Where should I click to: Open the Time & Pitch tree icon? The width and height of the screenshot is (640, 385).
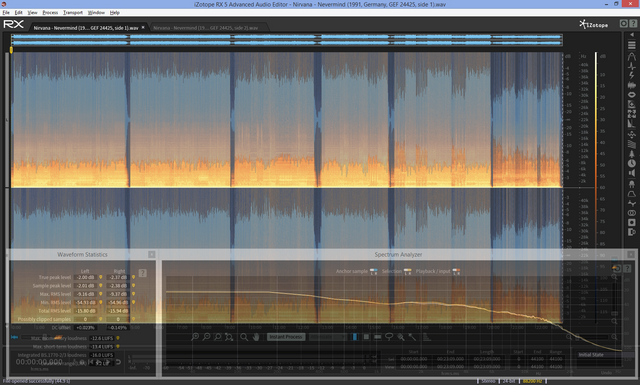pyautogui.click(x=632, y=154)
